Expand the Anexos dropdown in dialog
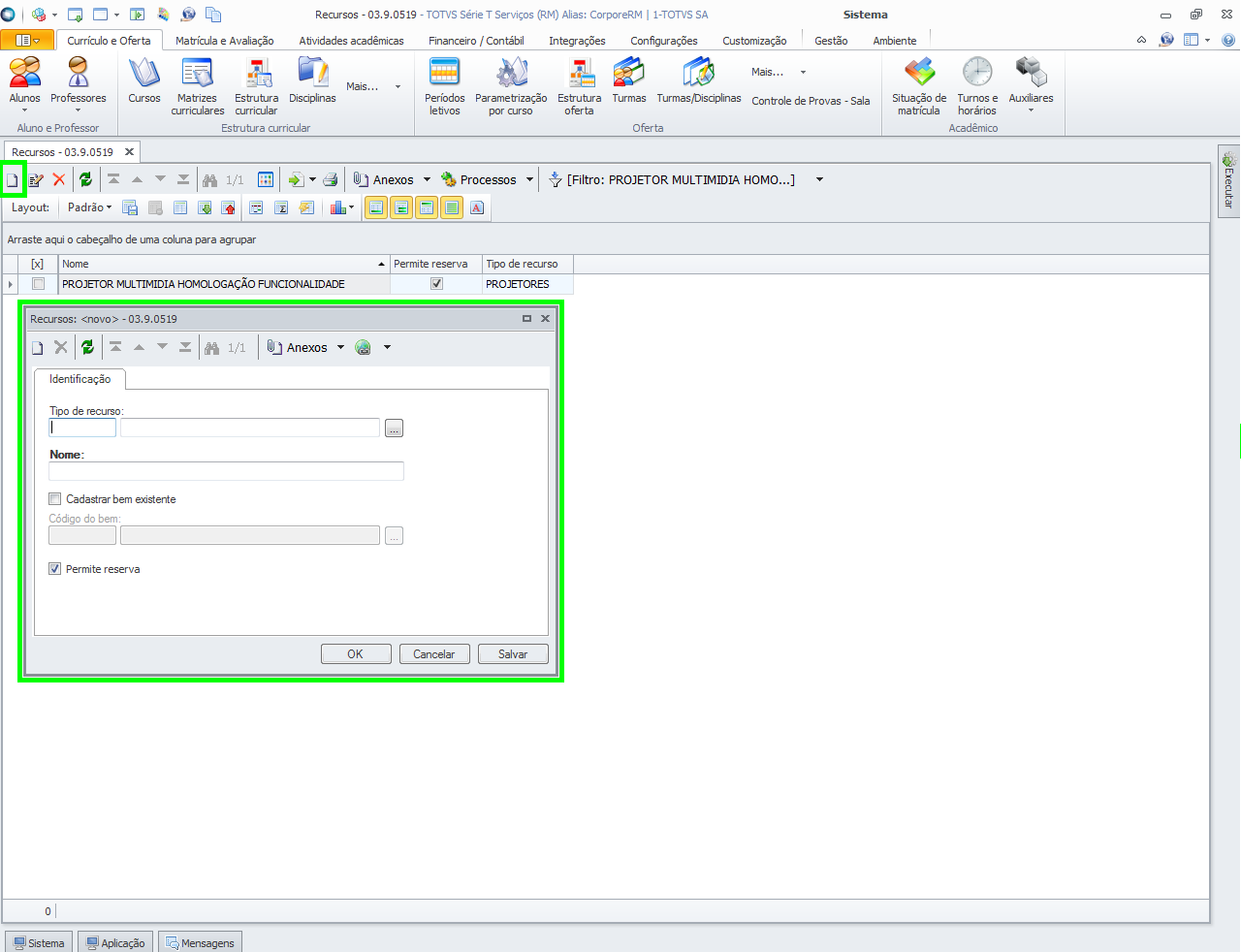 340,347
